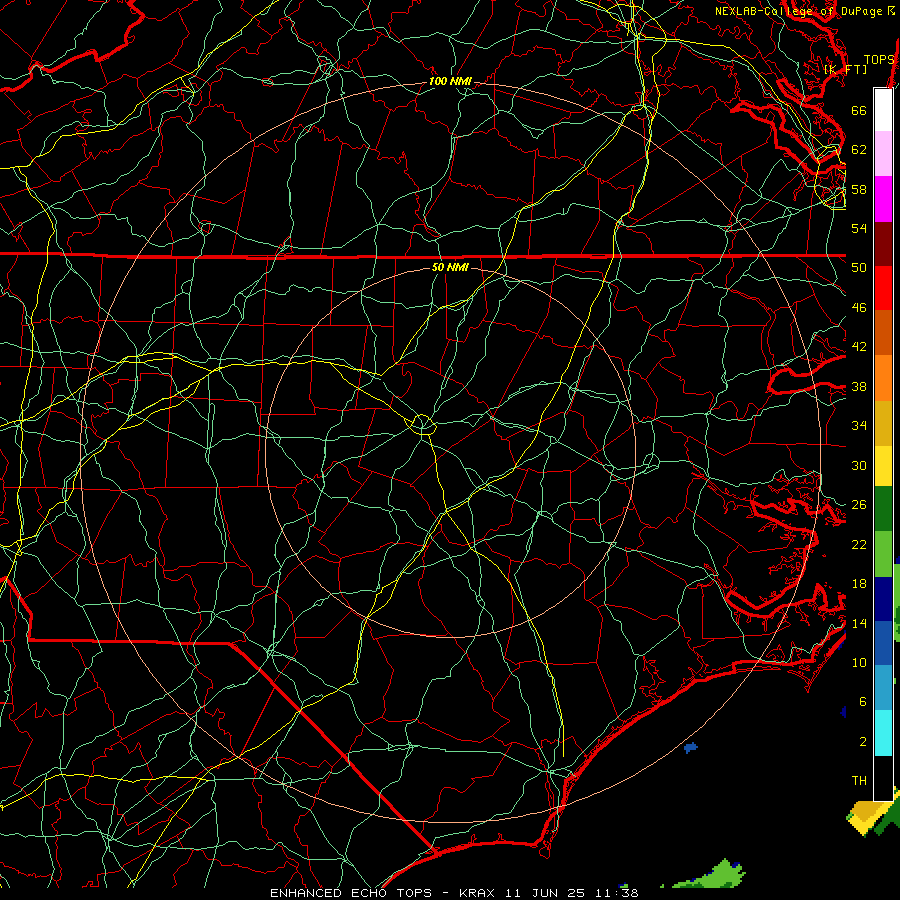900x900 pixels.
Task: Click the '58' legend value
Action: [x=859, y=189]
